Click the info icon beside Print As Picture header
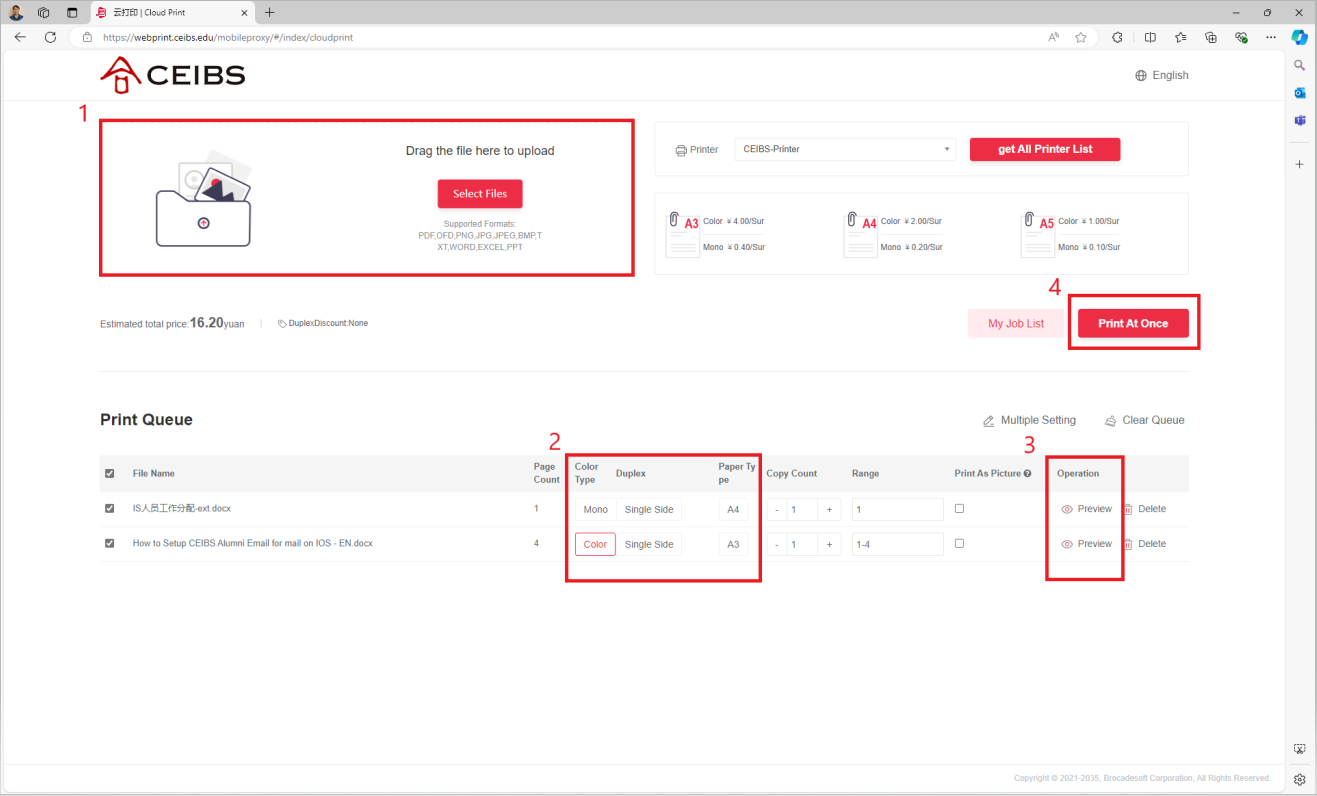The height and width of the screenshot is (796, 1317). 1028,473
